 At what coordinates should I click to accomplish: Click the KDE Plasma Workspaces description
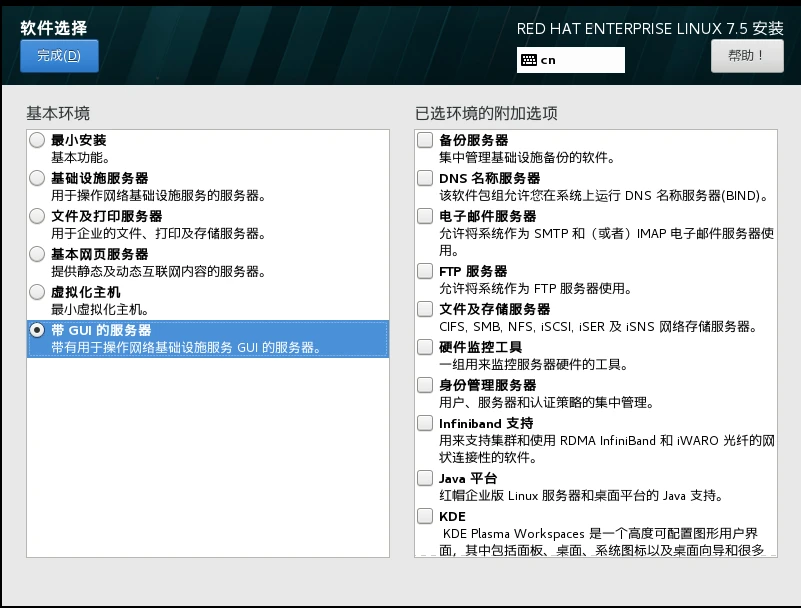click(x=603, y=542)
